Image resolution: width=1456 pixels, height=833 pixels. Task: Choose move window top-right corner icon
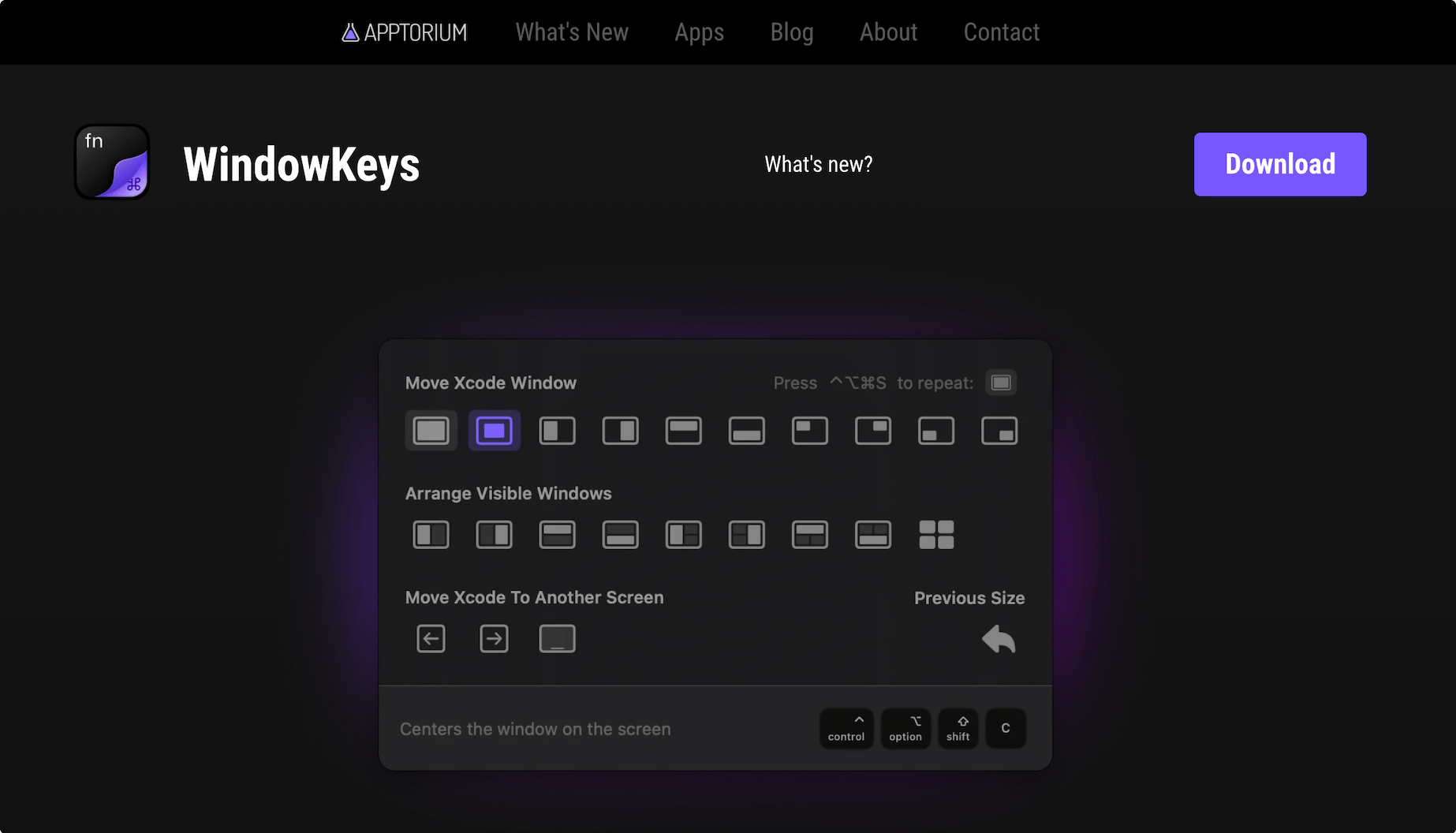pos(873,431)
